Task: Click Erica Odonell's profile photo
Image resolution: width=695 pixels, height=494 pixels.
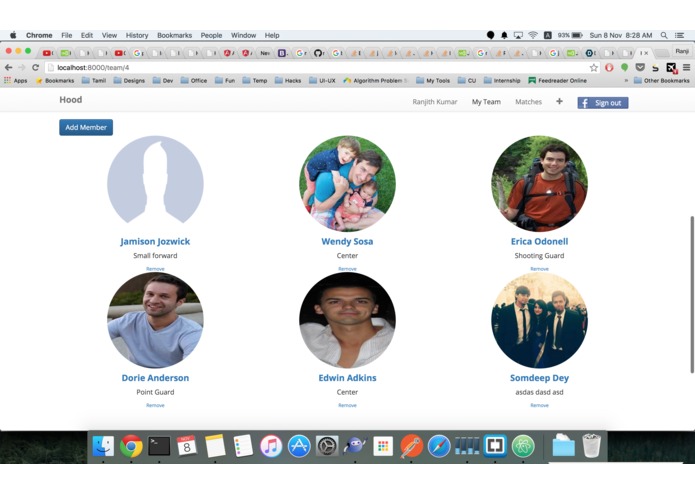Action: tap(539, 183)
